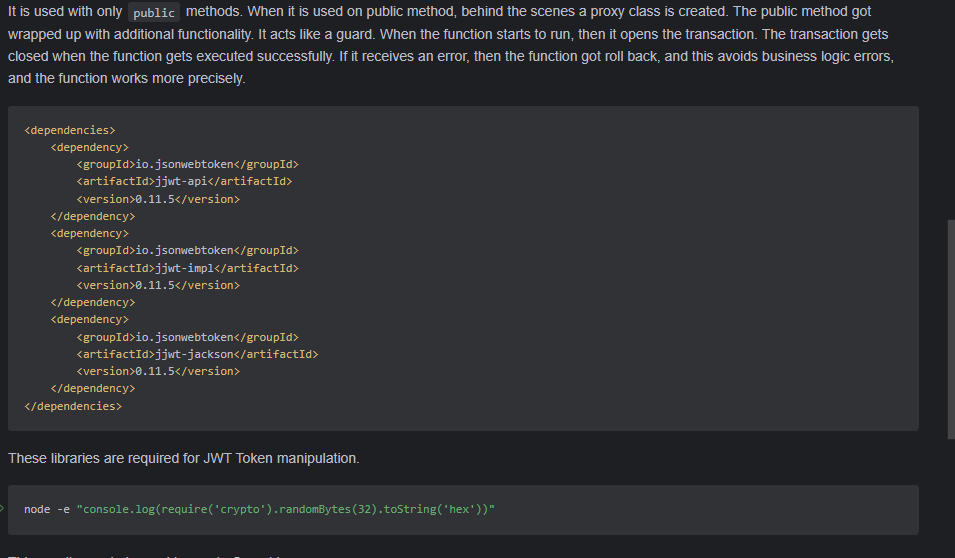Screen dimensions: 955x558
Task: Click the artifactId jjwt-jackson line
Action: click(197, 354)
